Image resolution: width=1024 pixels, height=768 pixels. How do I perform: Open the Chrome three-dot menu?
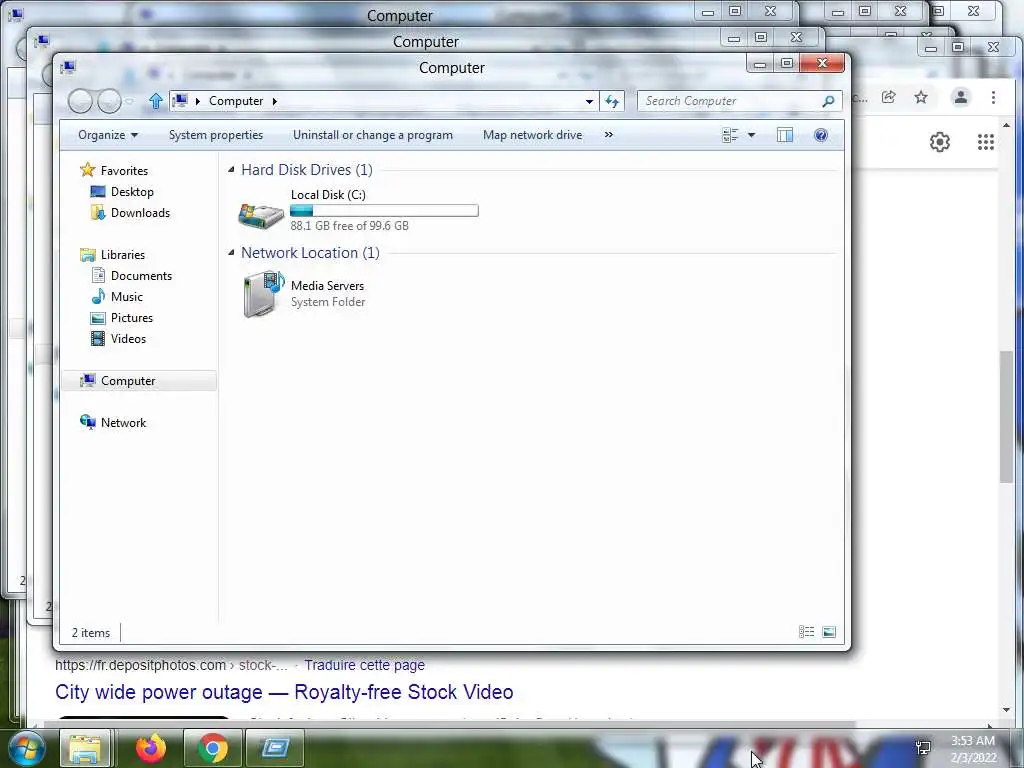click(993, 97)
